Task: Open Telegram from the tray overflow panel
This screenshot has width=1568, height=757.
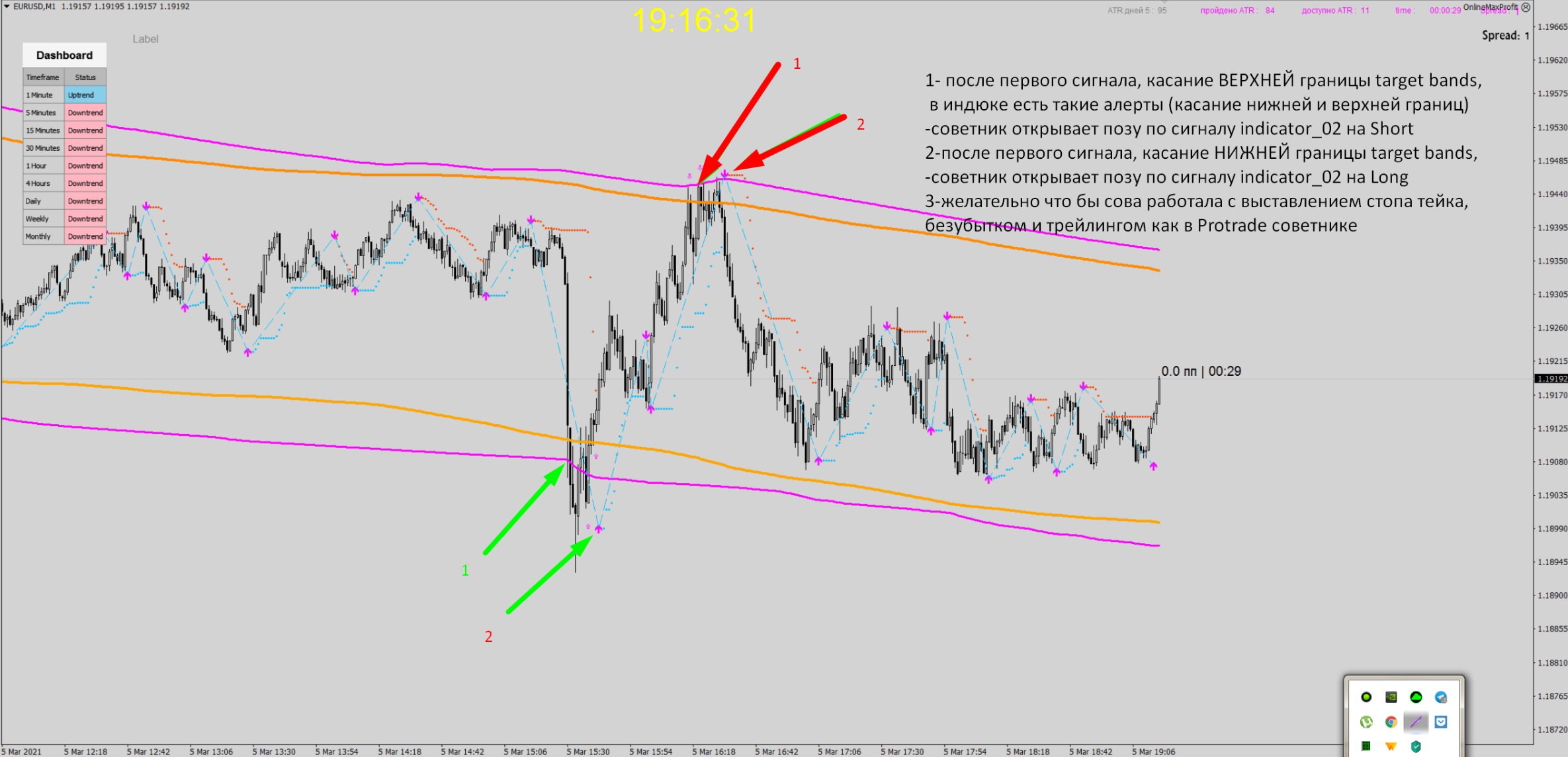Action: [x=1441, y=697]
